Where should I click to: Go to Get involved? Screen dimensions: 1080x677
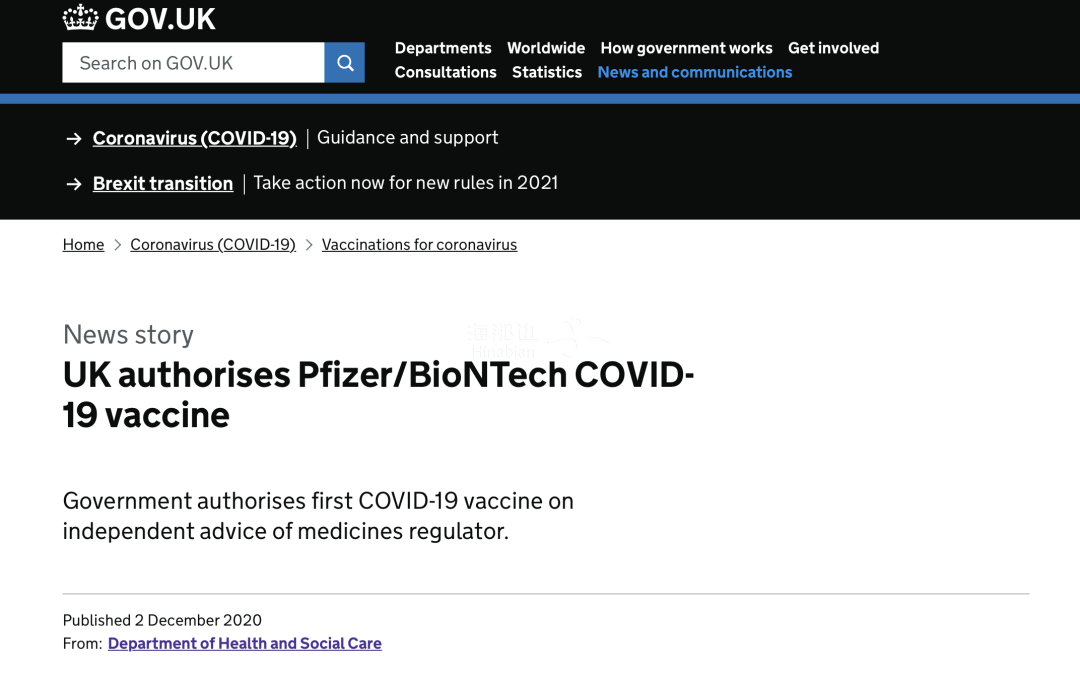(x=833, y=48)
